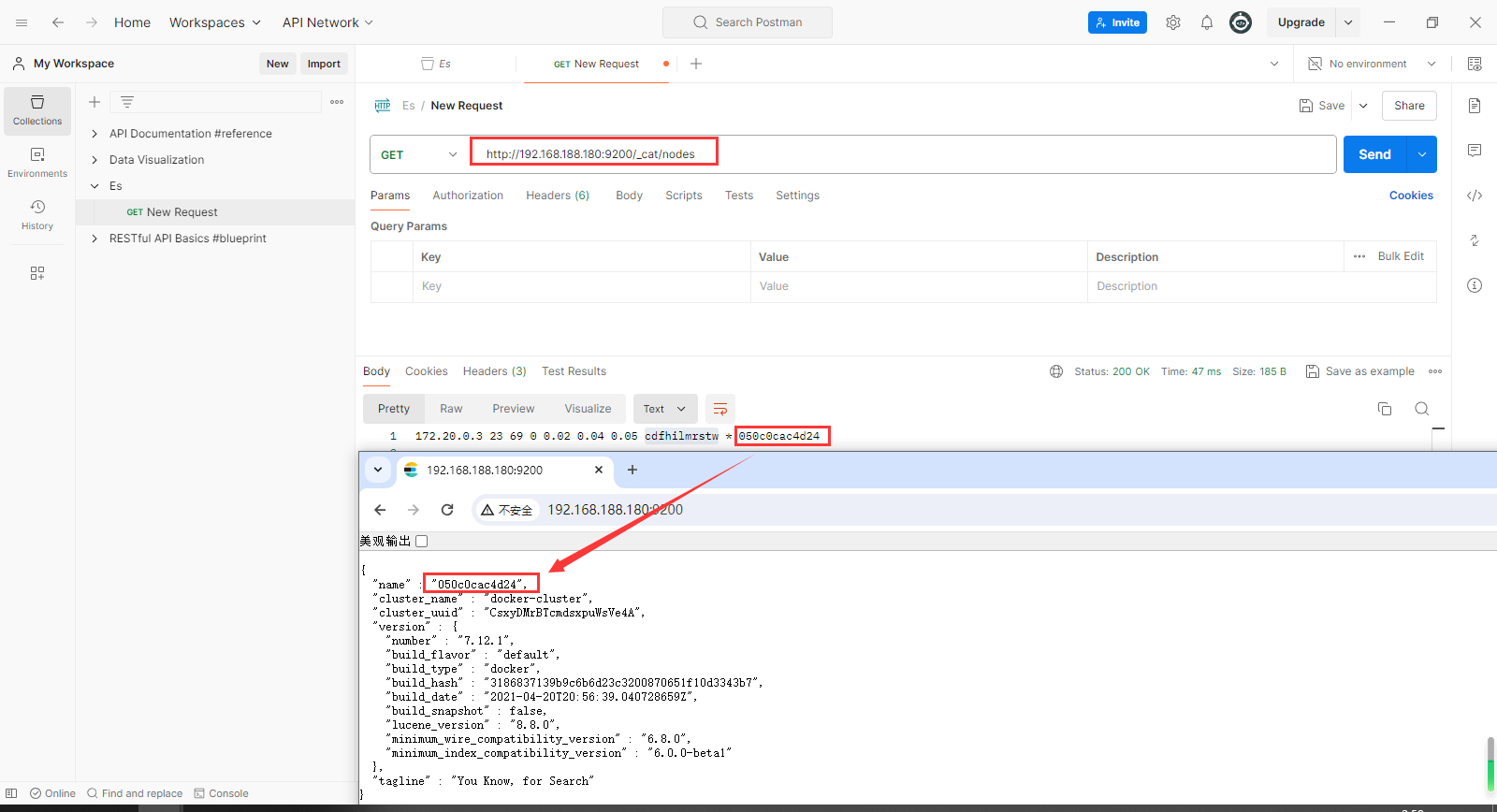Screen dimensions: 1497x812
Task: Click the Import button
Action: 324,64
